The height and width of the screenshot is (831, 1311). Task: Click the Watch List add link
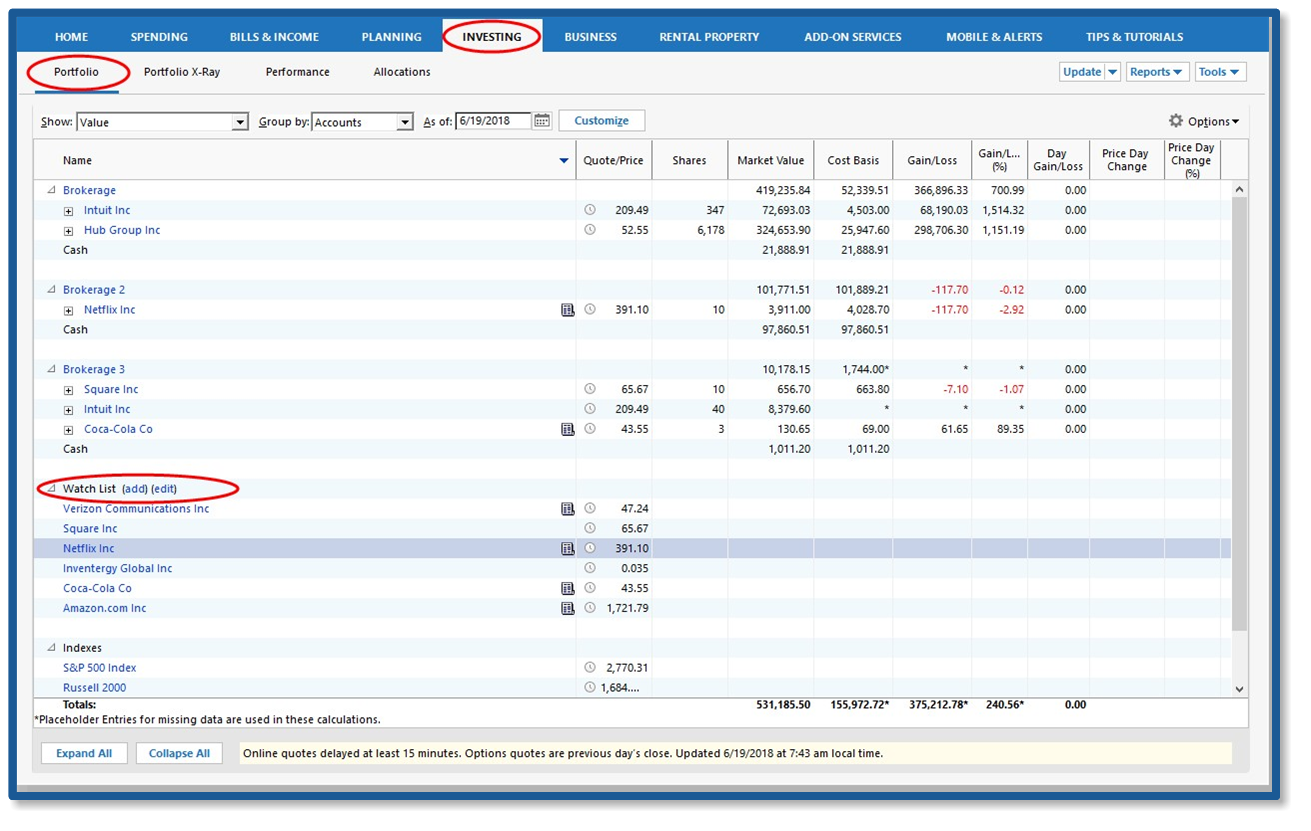point(134,489)
